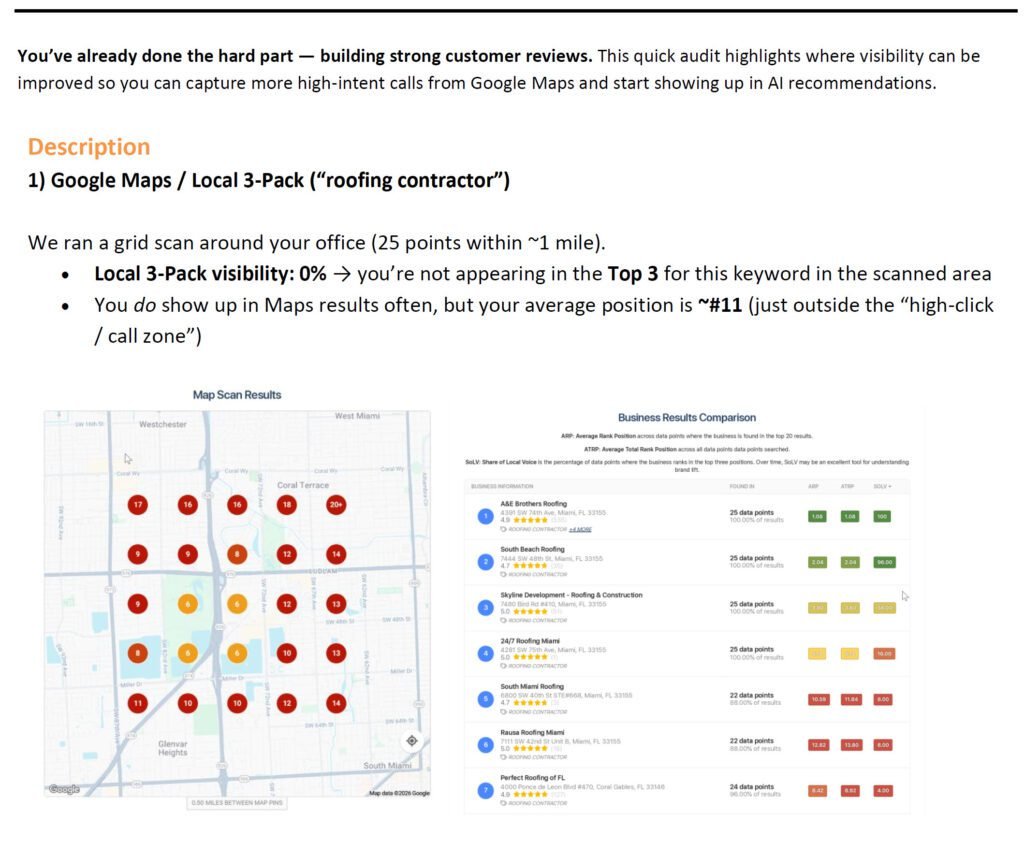Expand the +4 MORE categories link
The width and height of the screenshot is (1024, 843).
pyautogui.click(x=578, y=529)
